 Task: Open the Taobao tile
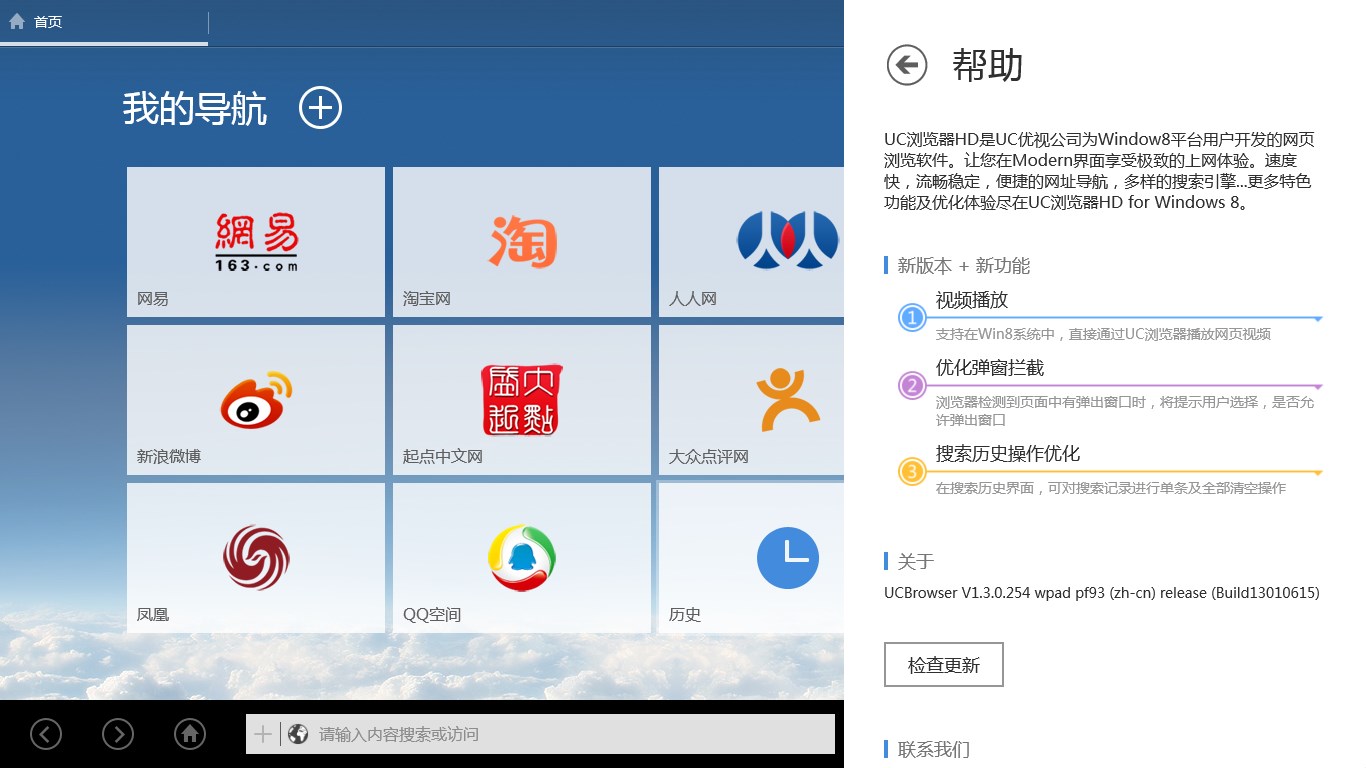point(522,242)
